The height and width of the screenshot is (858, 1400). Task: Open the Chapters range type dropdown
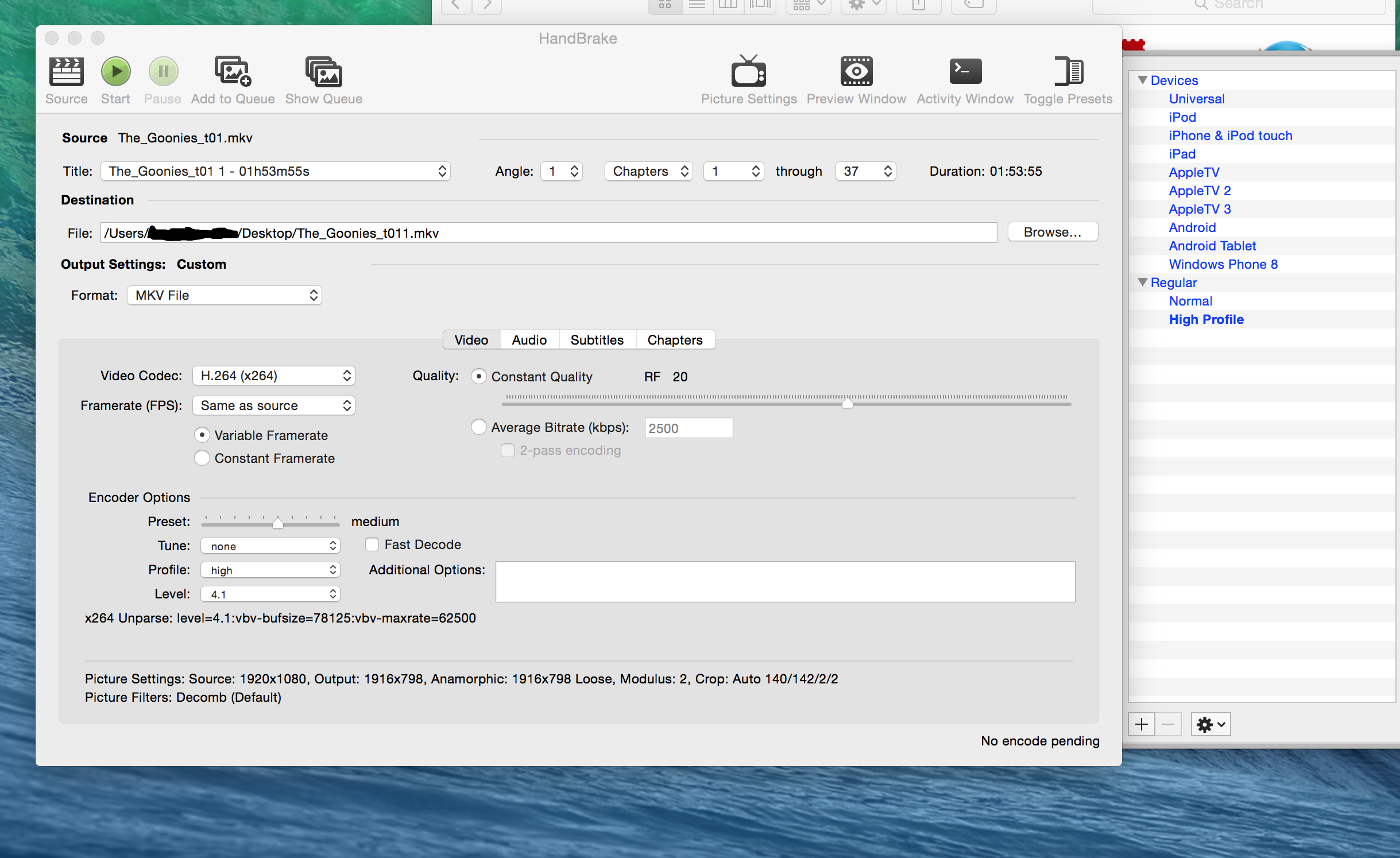[649, 171]
